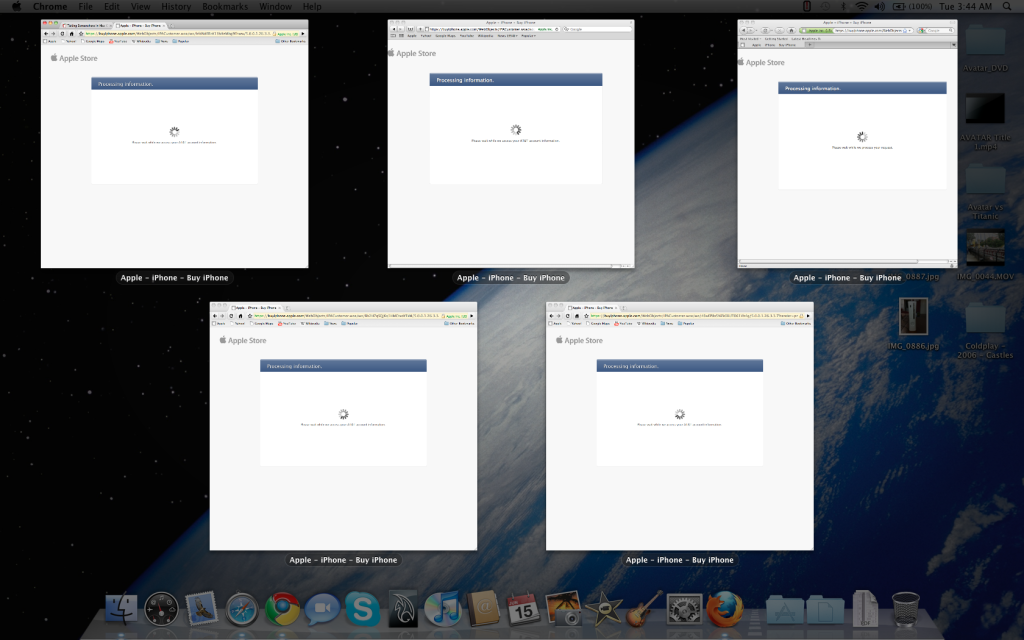
Task: Launch Firefox from the Dock
Action: [724, 609]
